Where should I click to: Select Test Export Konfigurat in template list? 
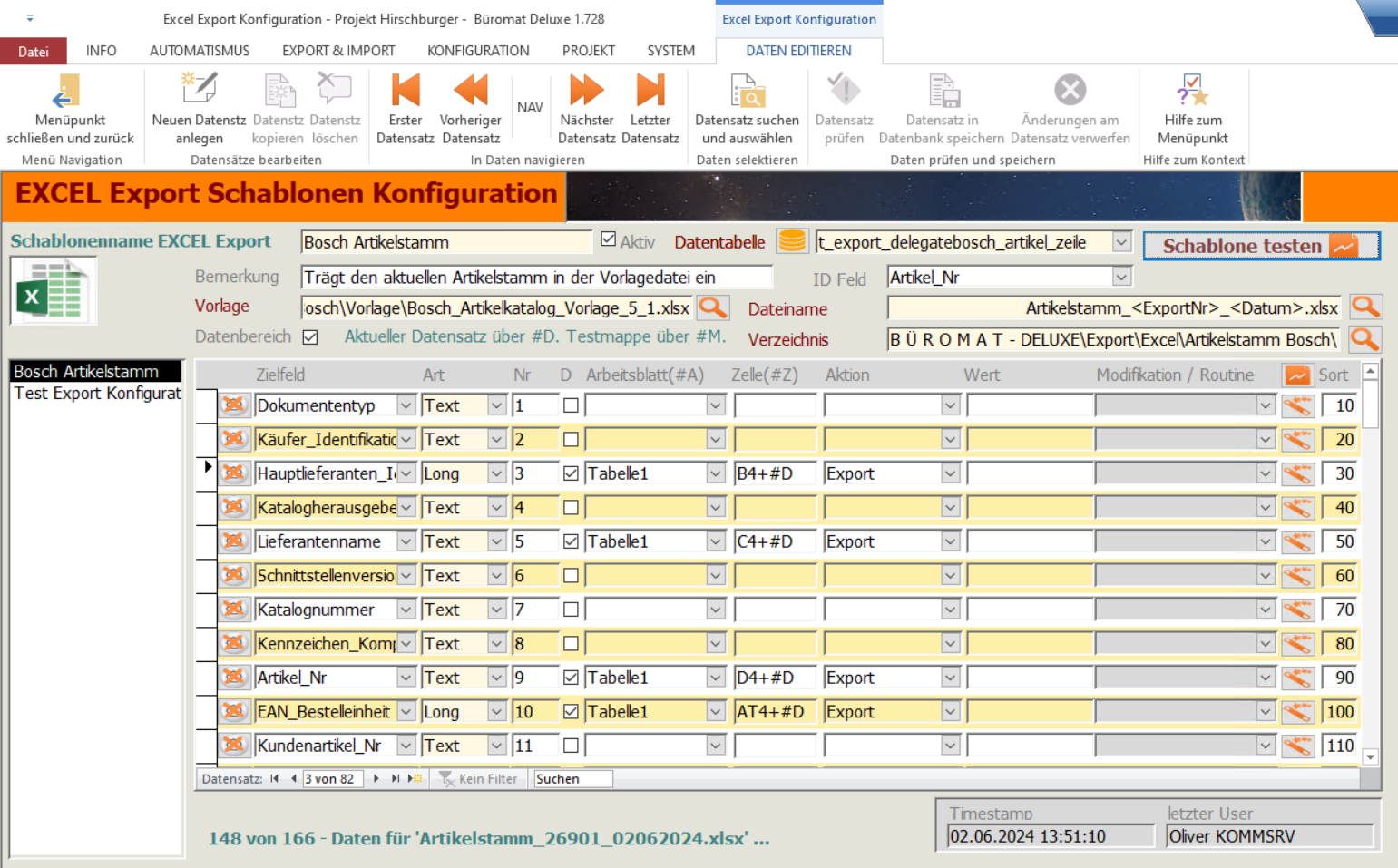pyautogui.click(x=97, y=394)
